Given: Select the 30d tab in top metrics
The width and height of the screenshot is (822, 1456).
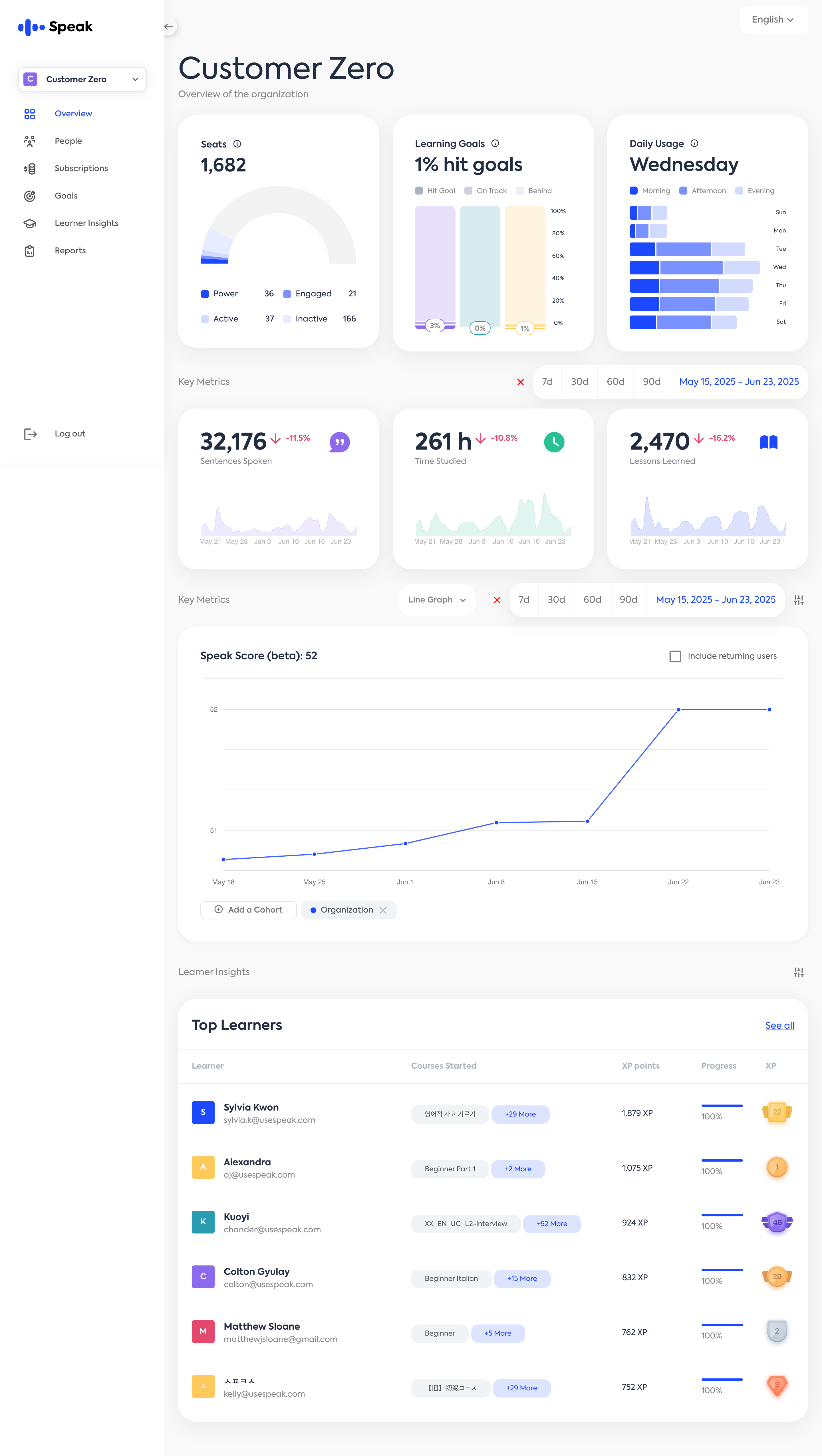Looking at the screenshot, I should click(x=579, y=382).
